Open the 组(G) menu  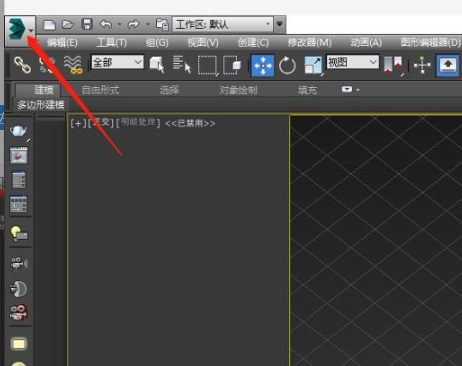coord(157,43)
